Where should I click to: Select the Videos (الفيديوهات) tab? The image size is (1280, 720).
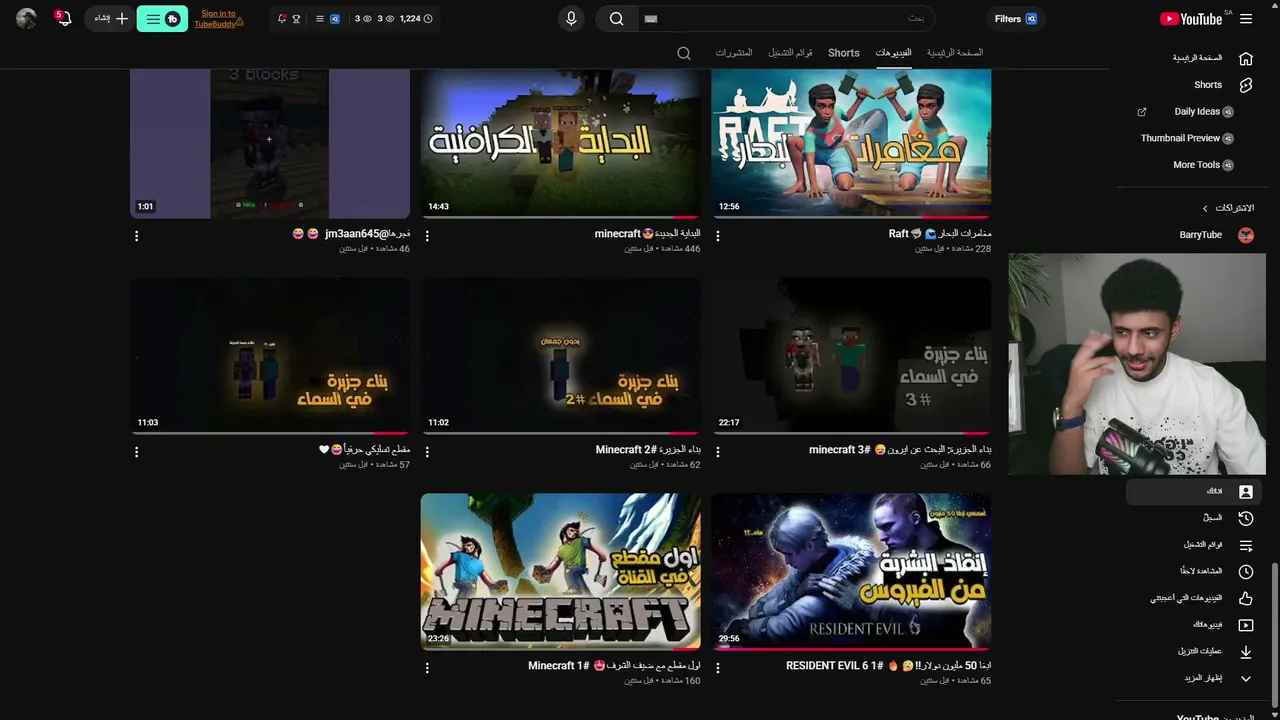pos(894,53)
